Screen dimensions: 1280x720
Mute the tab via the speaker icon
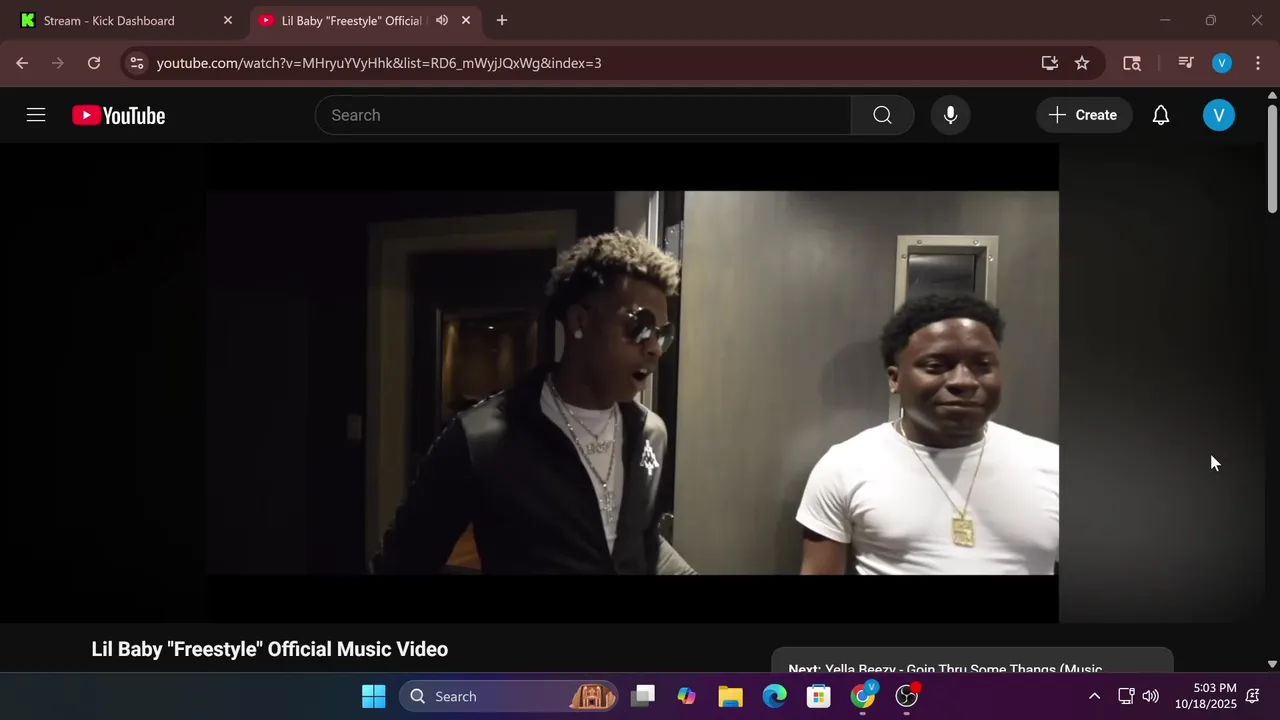[x=442, y=20]
